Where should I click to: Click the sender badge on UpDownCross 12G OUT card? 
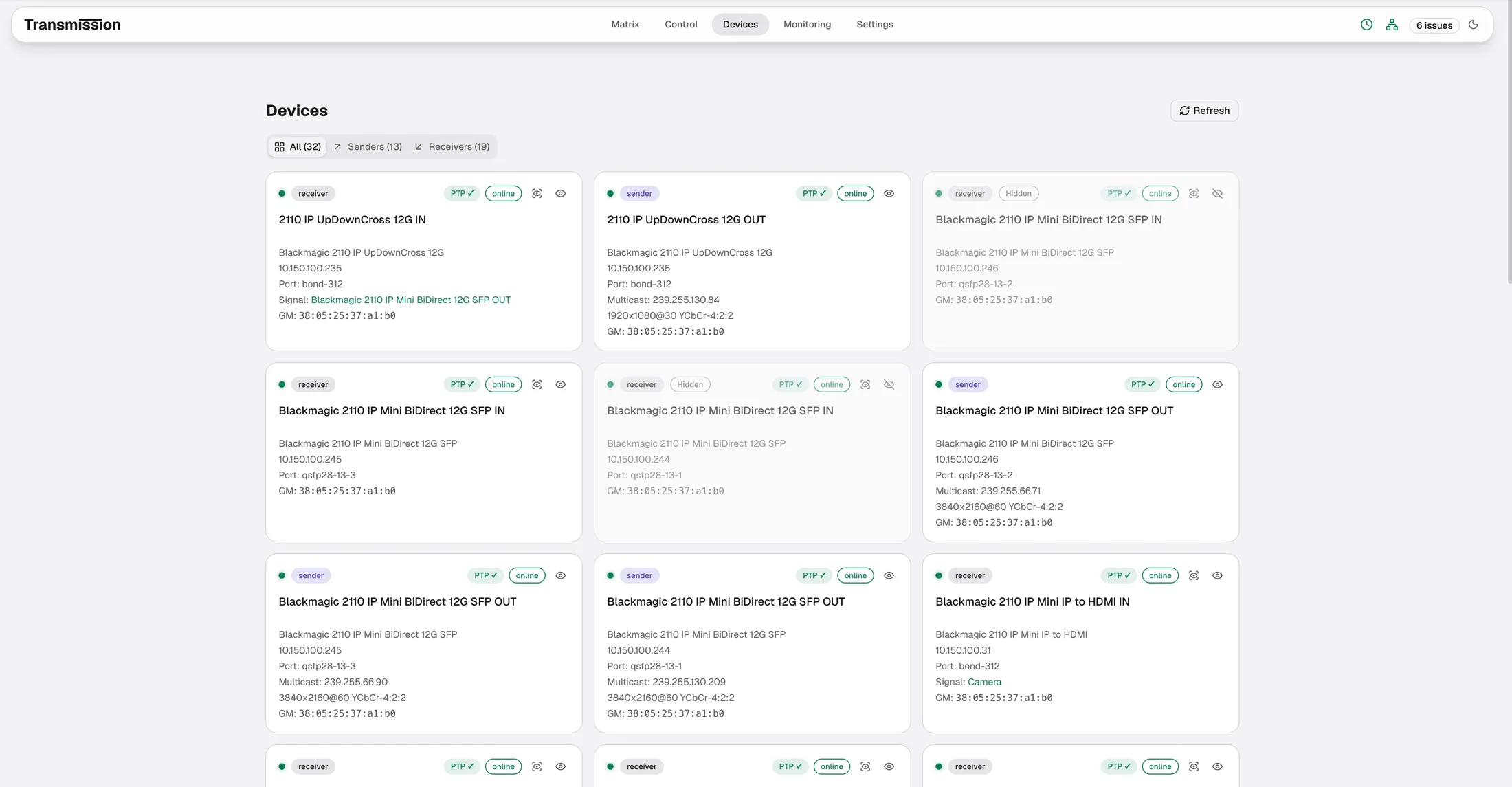(x=639, y=194)
